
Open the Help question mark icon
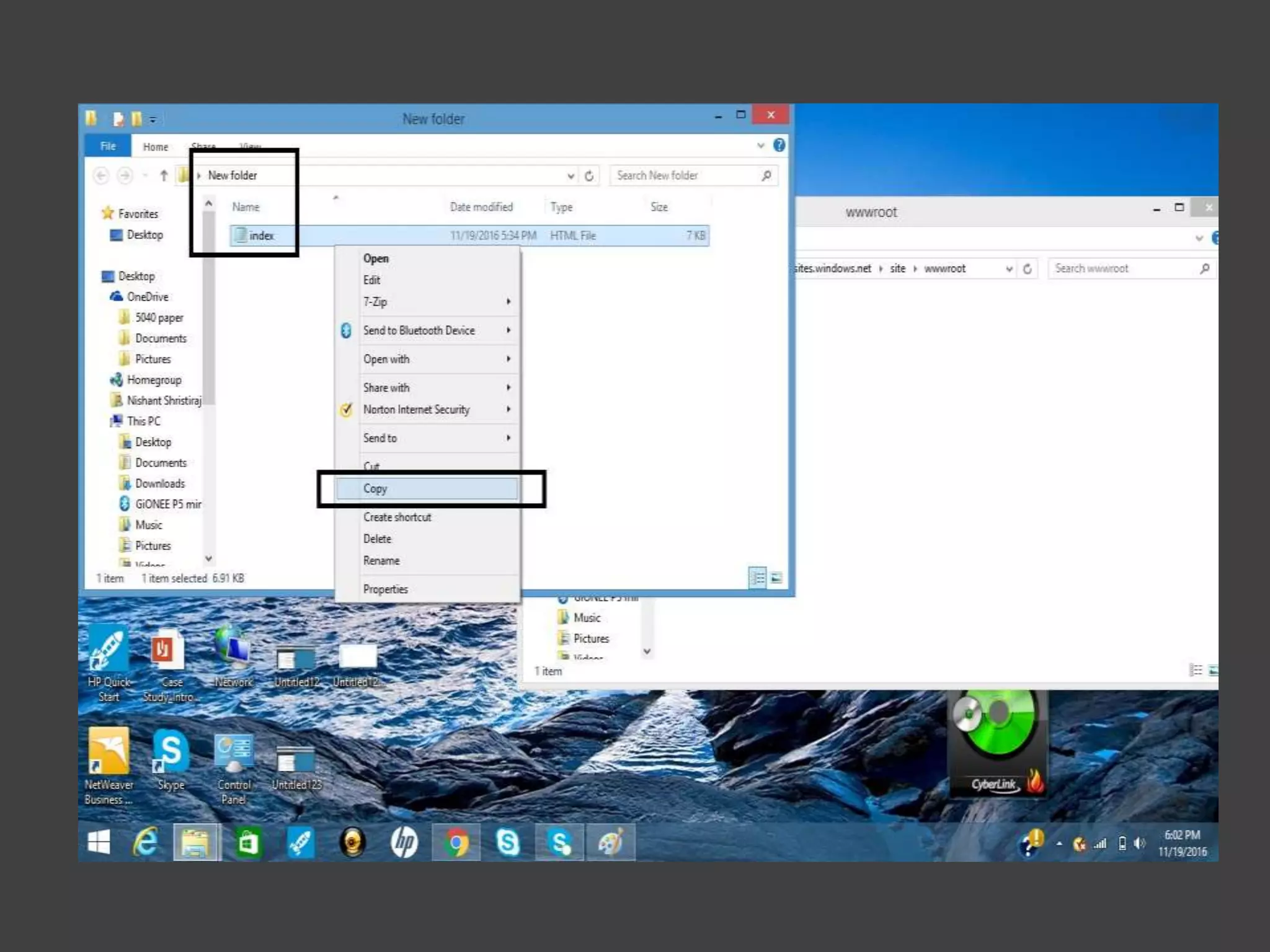[779, 146]
